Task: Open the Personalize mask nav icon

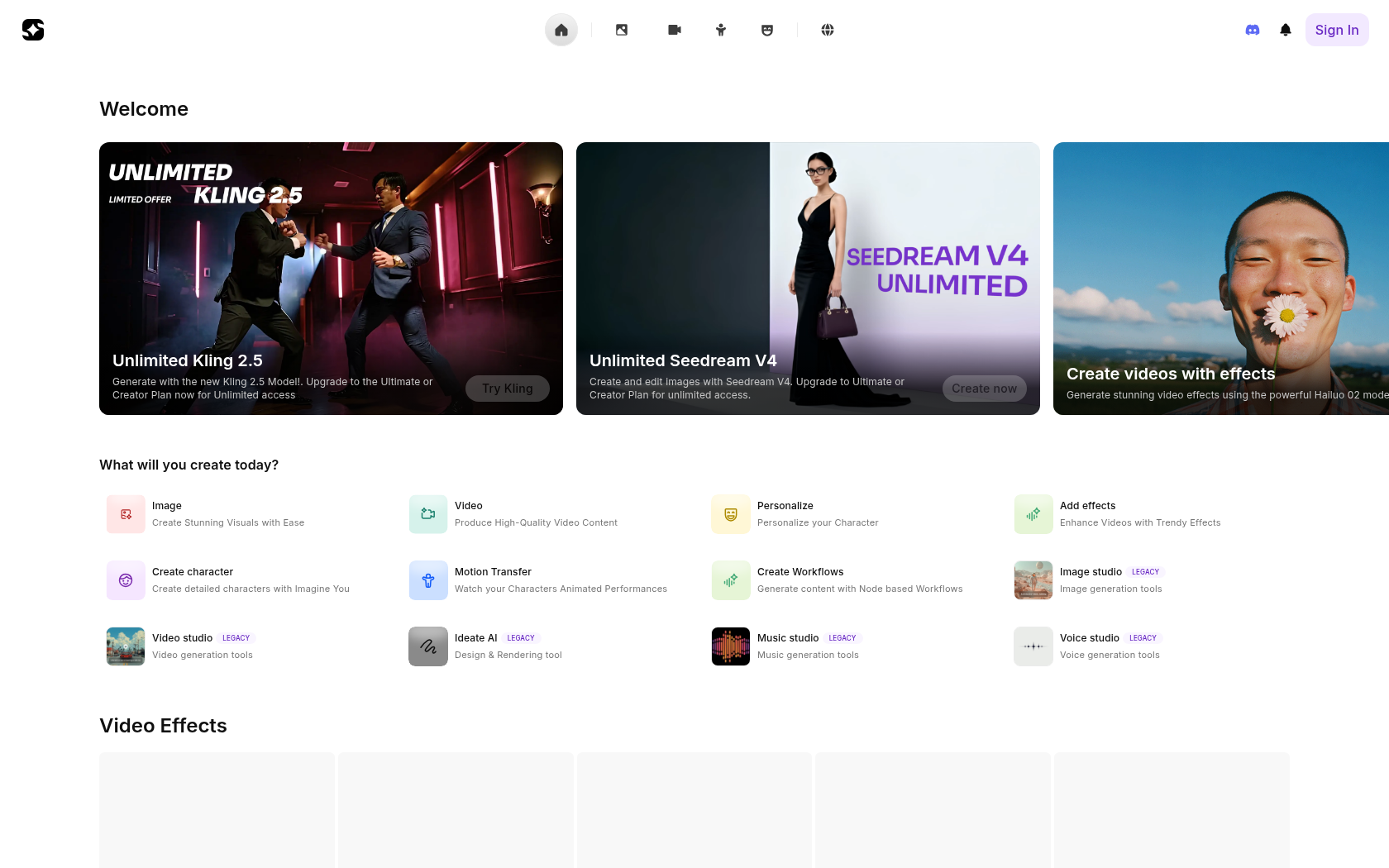Action: pos(767,30)
